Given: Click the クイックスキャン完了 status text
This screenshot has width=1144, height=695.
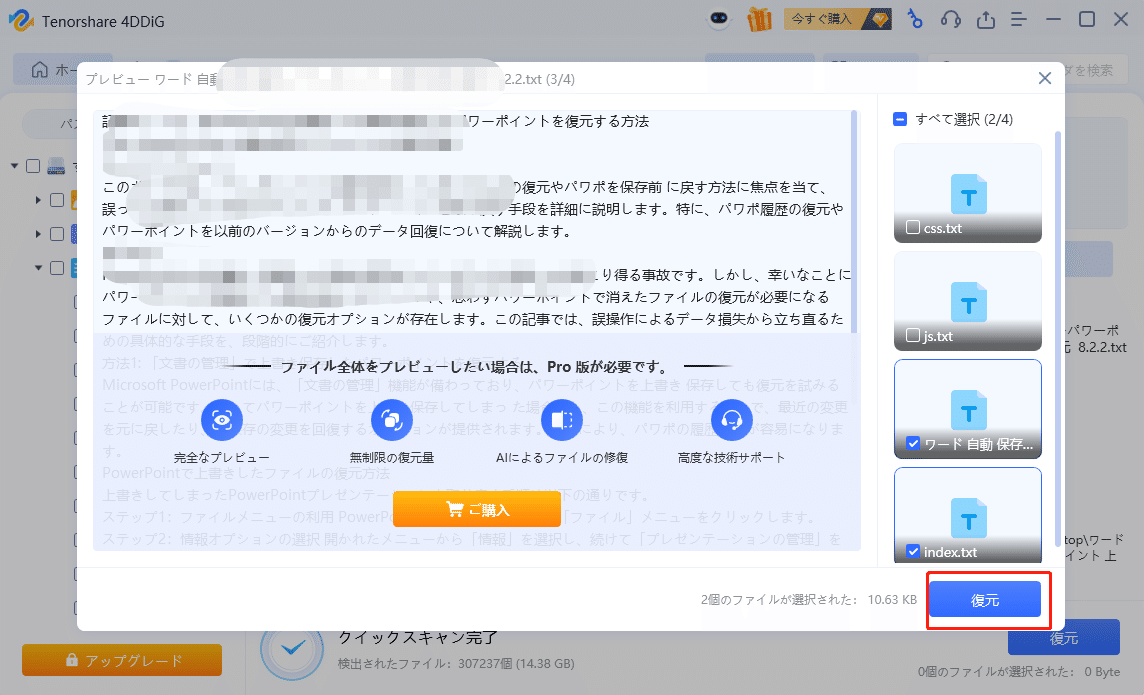Looking at the screenshot, I should [x=418, y=637].
